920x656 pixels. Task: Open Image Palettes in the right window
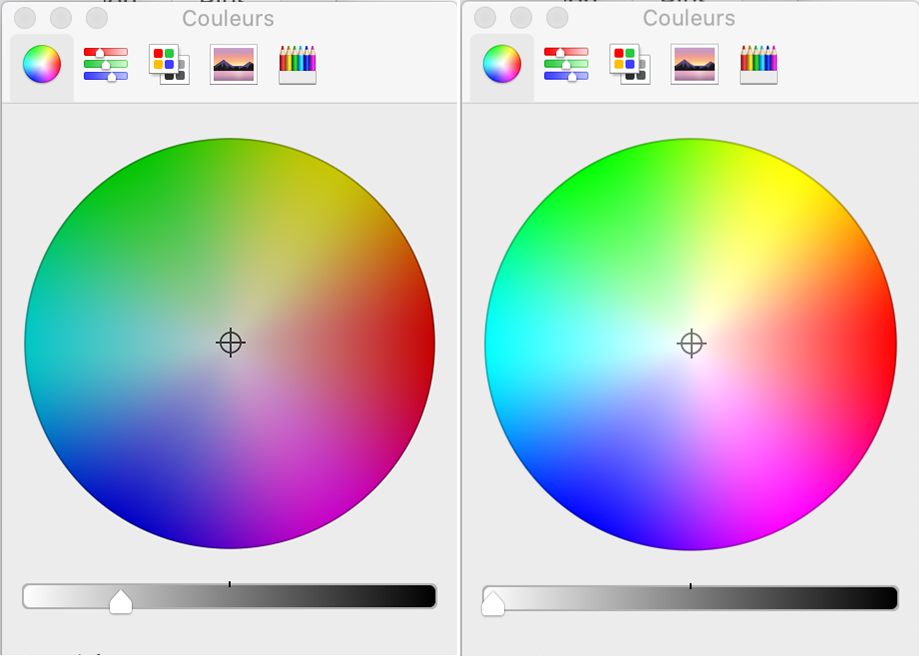(694, 65)
